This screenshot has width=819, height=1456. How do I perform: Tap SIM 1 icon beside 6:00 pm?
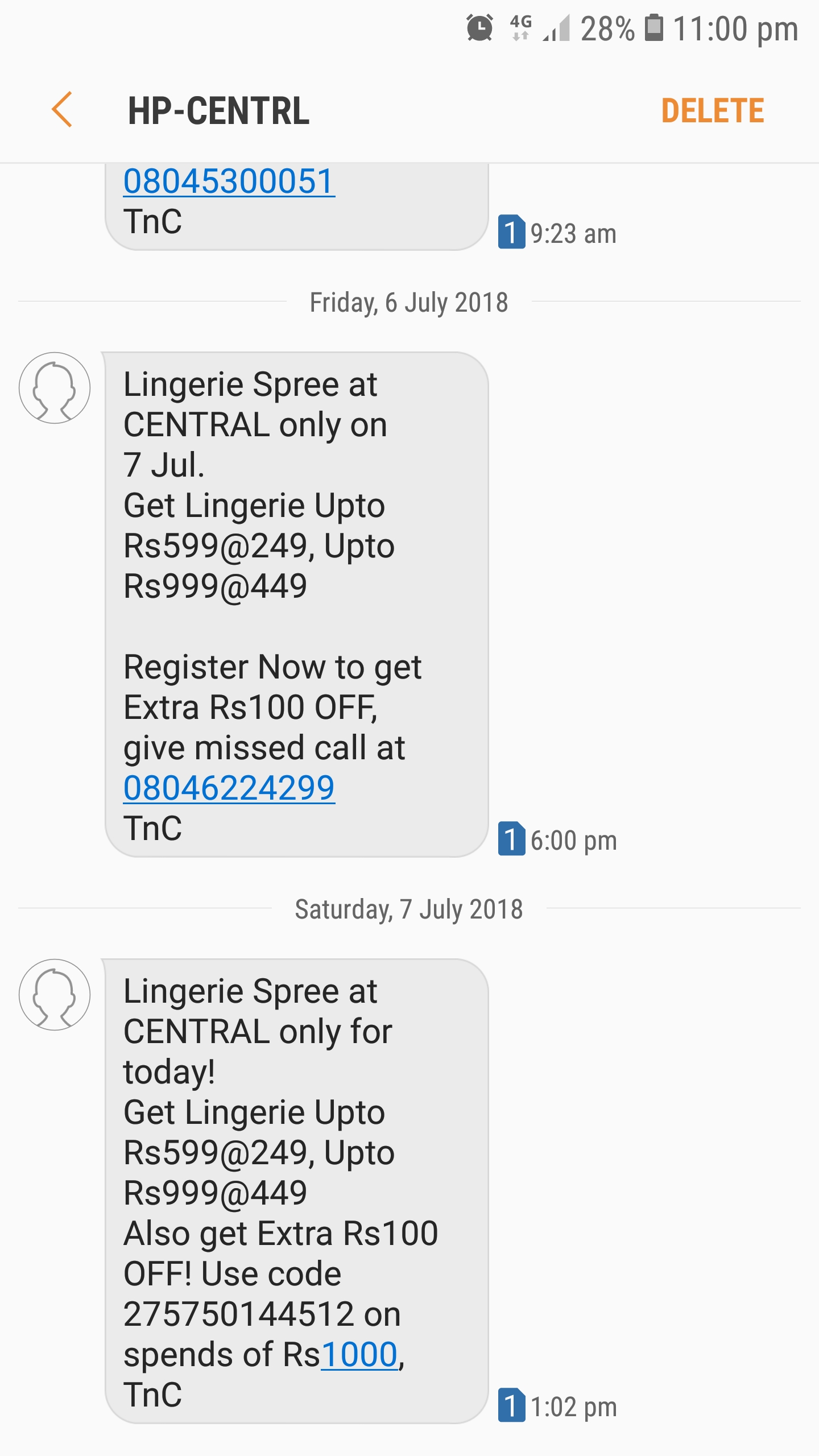511,839
